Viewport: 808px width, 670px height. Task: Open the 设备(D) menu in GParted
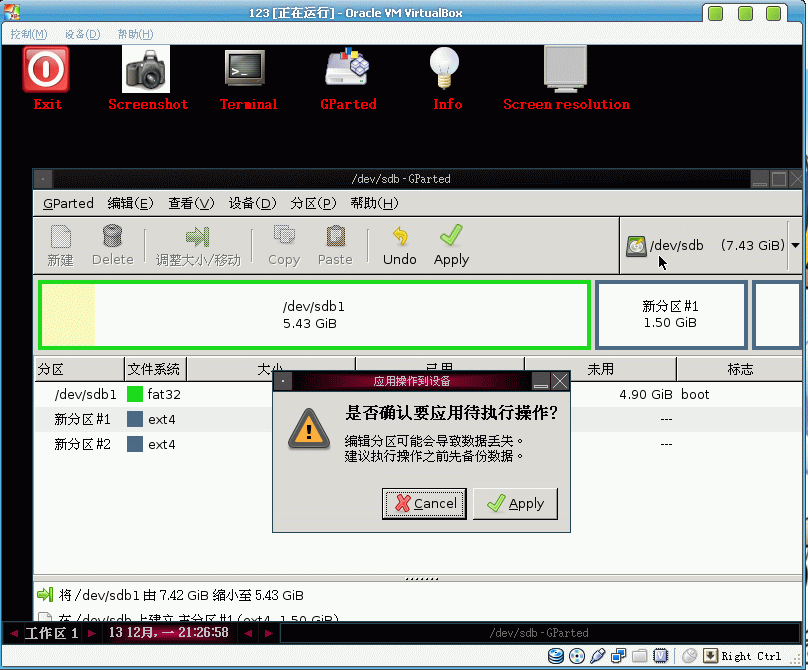(x=252, y=204)
